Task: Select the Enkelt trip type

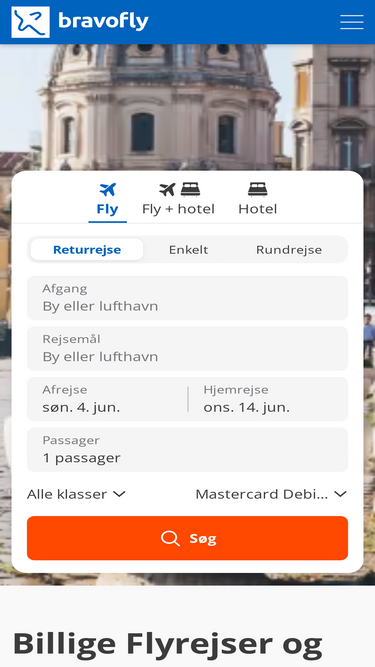Action: pos(188,250)
